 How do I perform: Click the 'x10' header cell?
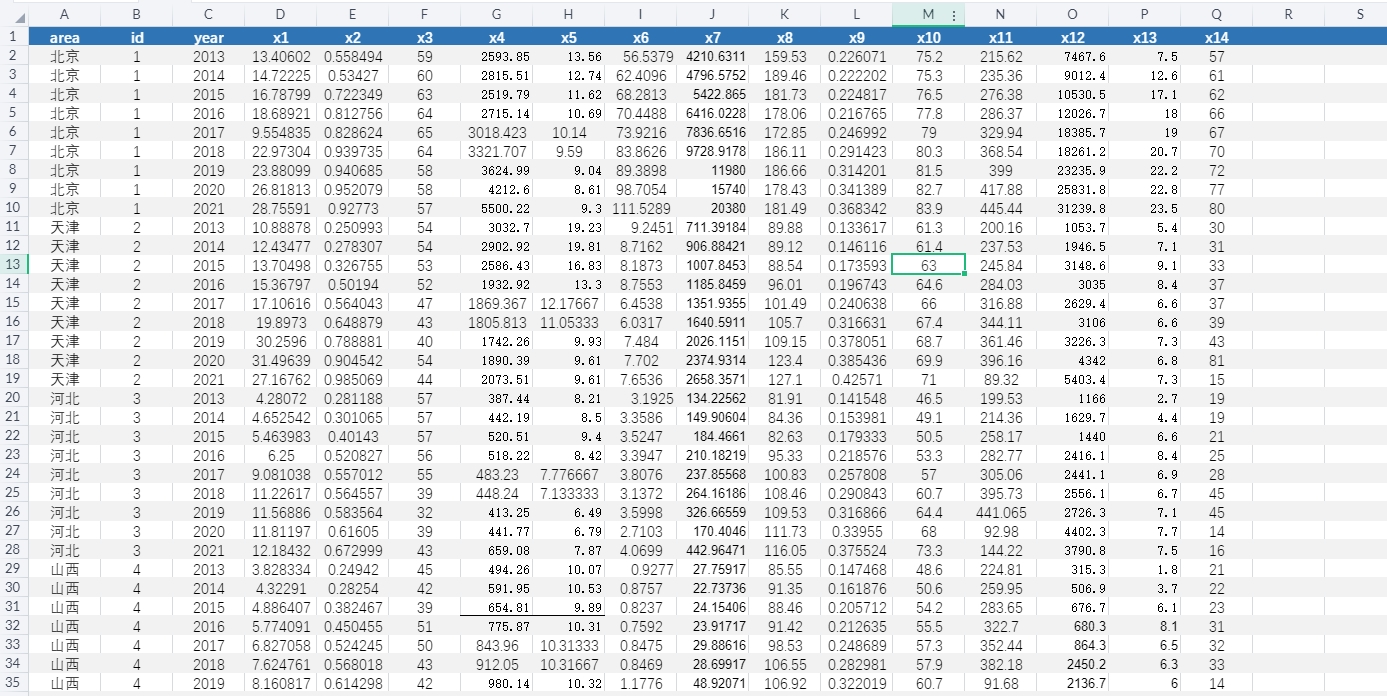click(928, 37)
